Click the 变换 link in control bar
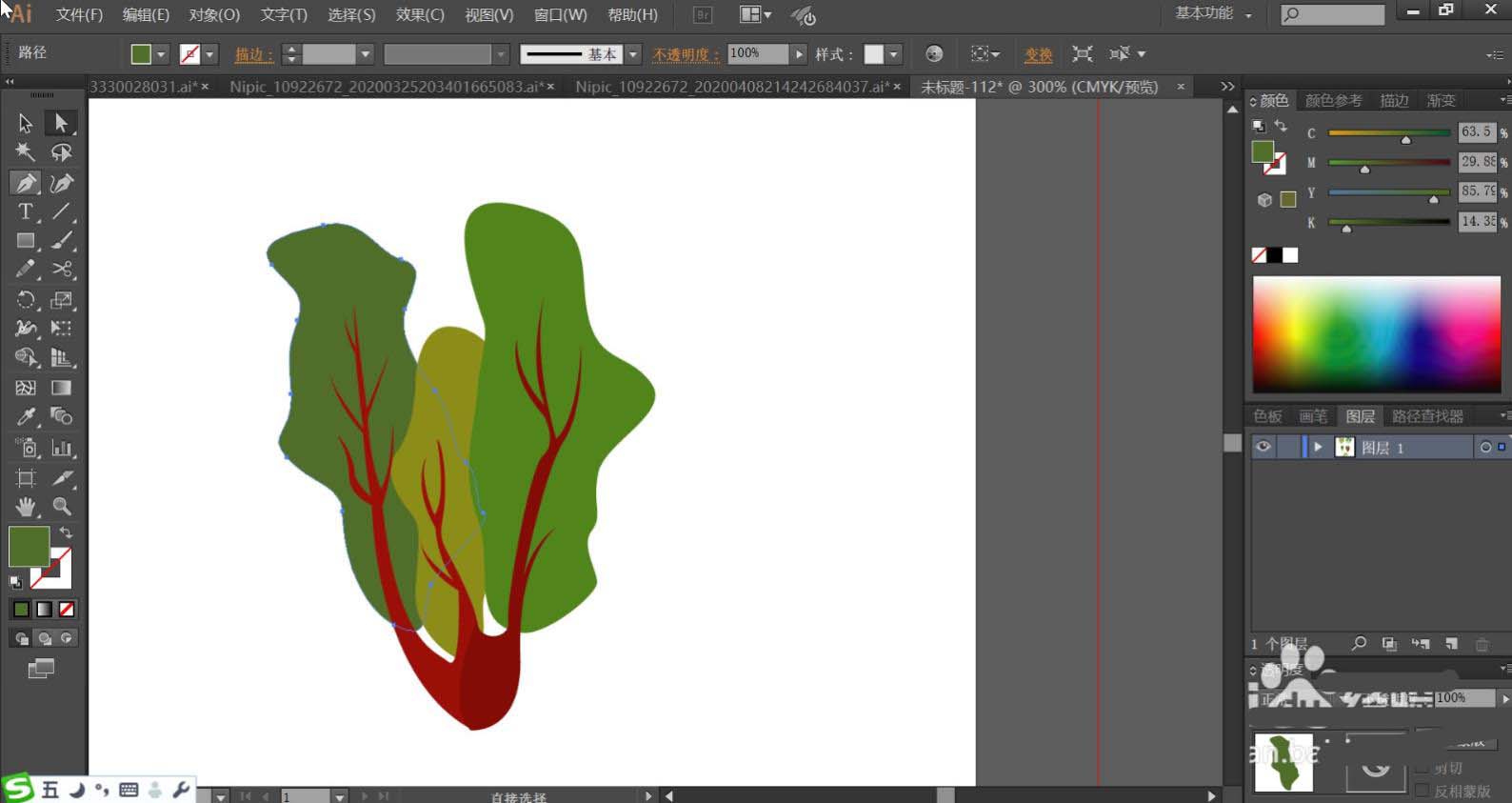Screen dimensions: 1512x803 pyautogui.click(x=1038, y=54)
